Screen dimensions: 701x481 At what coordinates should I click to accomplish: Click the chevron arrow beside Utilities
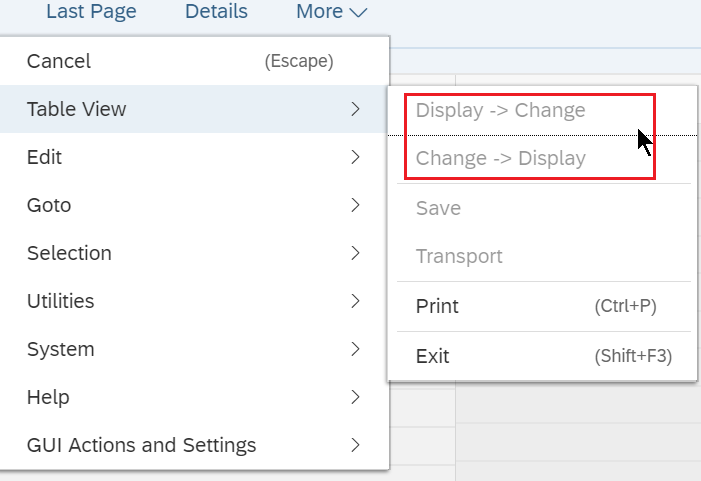pyautogui.click(x=355, y=301)
